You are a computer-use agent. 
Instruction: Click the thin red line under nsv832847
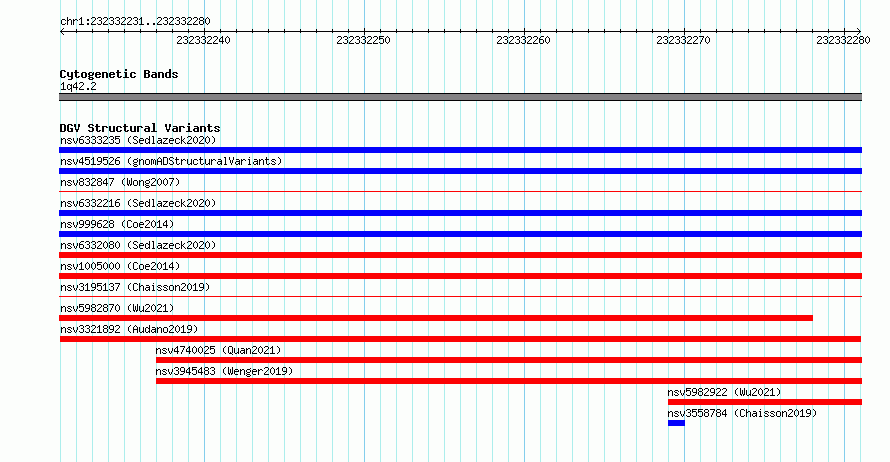[x=460, y=192]
